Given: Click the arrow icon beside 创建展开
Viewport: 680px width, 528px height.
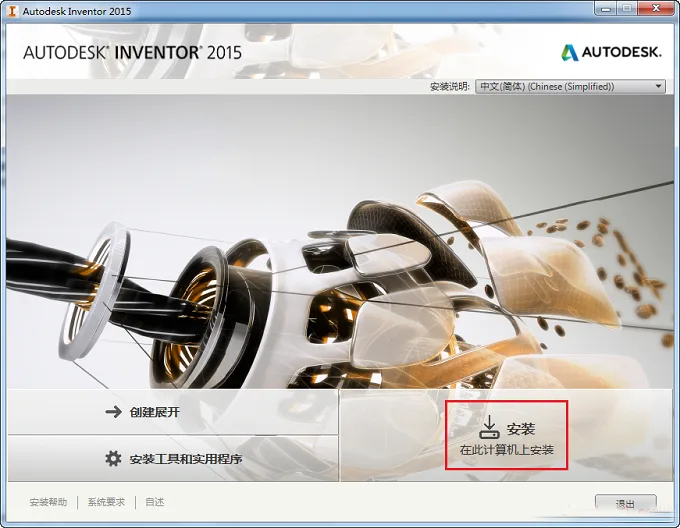Looking at the screenshot, I should 114,411.
